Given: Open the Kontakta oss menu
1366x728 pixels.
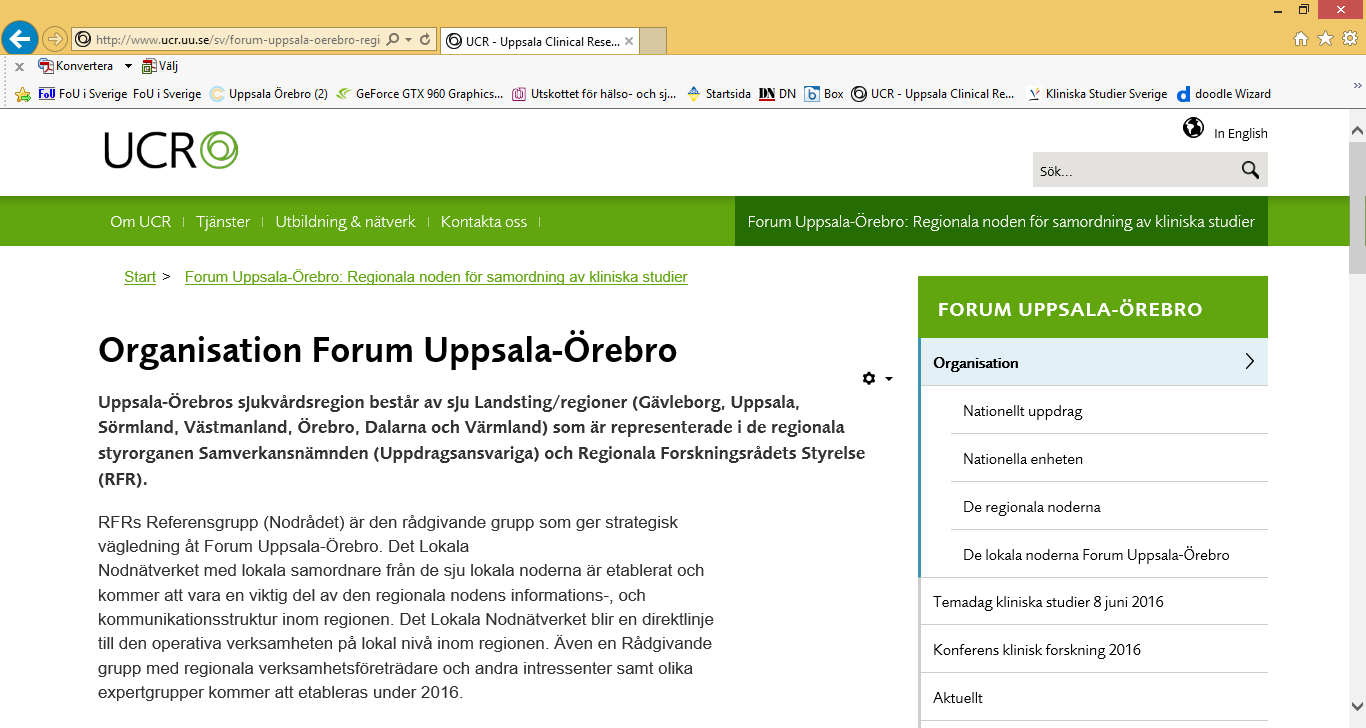Looking at the screenshot, I should click(x=484, y=221).
